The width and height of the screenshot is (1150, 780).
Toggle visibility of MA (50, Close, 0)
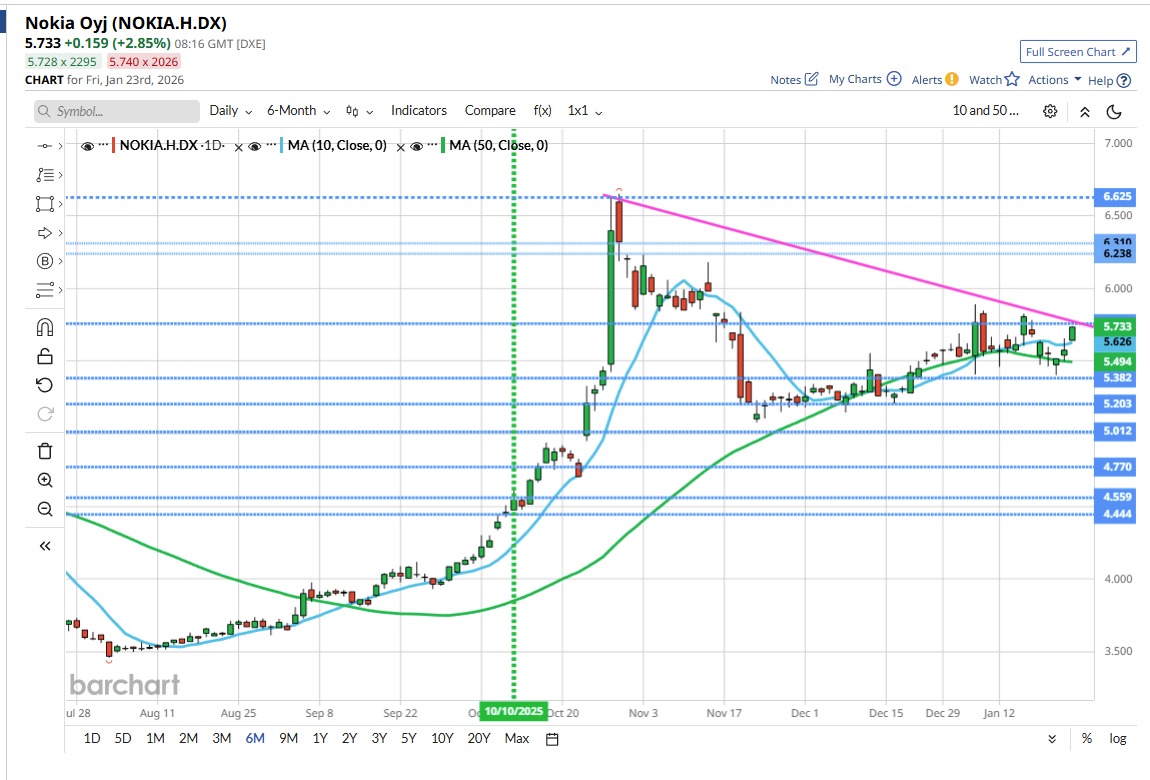pyautogui.click(x=416, y=146)
